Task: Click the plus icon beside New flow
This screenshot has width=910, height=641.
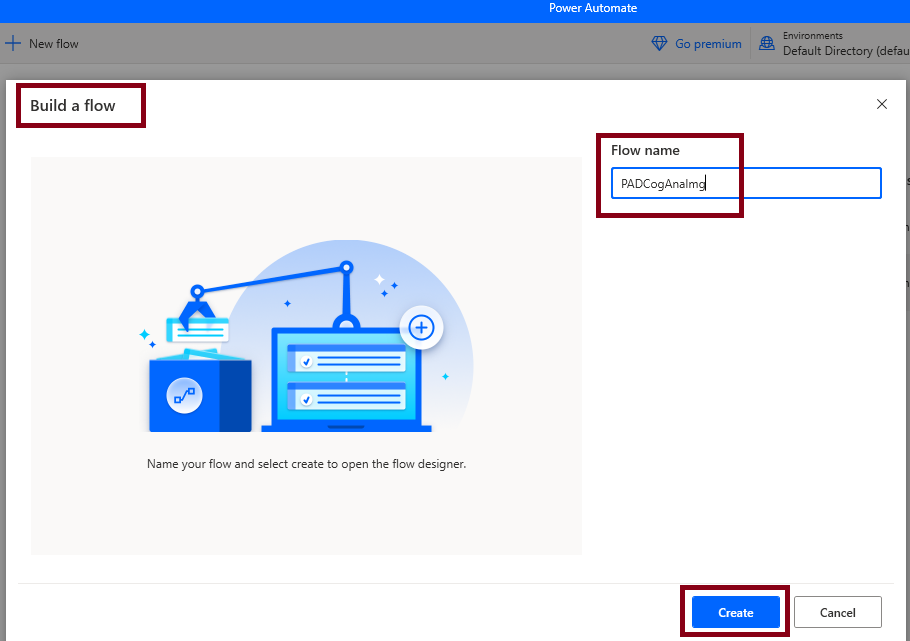Action: pos(13,43)
